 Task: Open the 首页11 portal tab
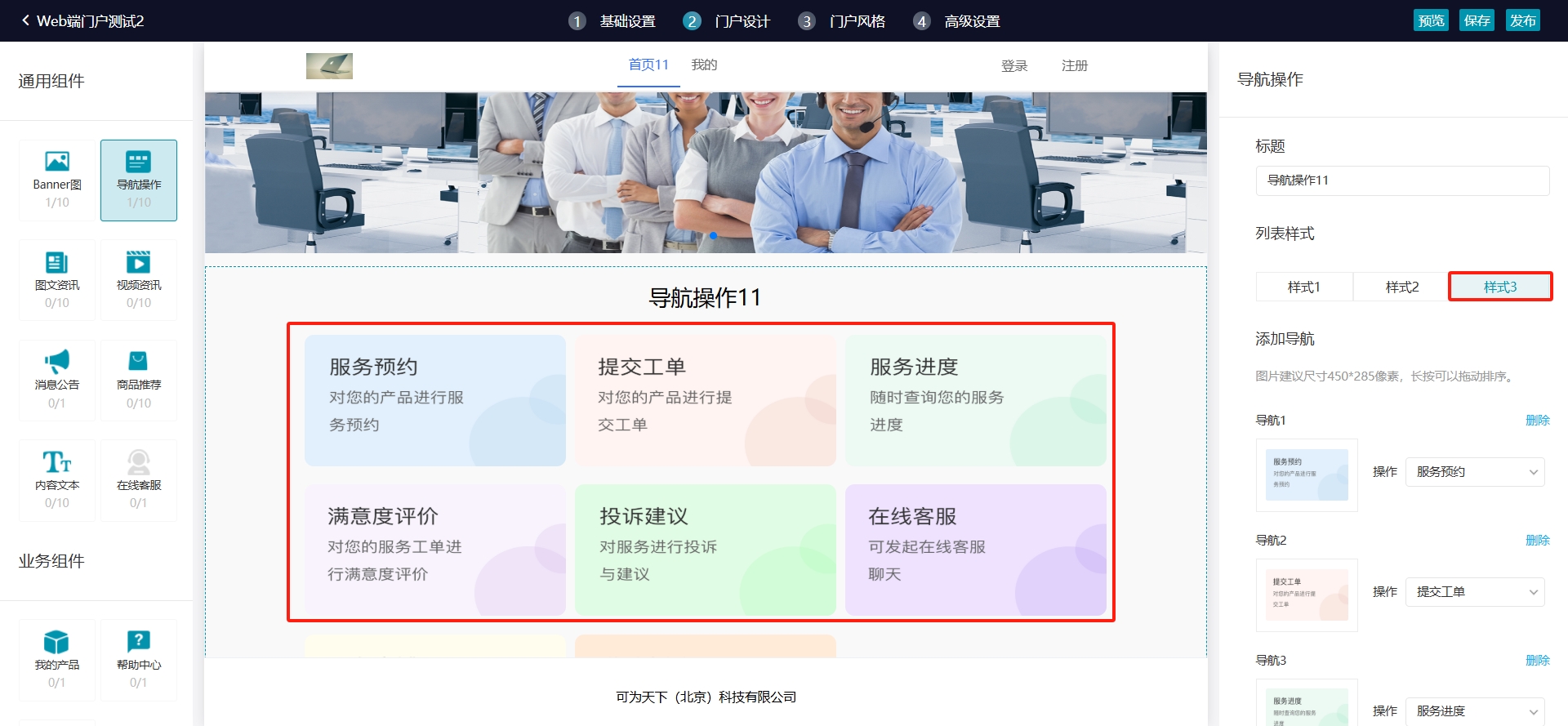click(648, 65)
